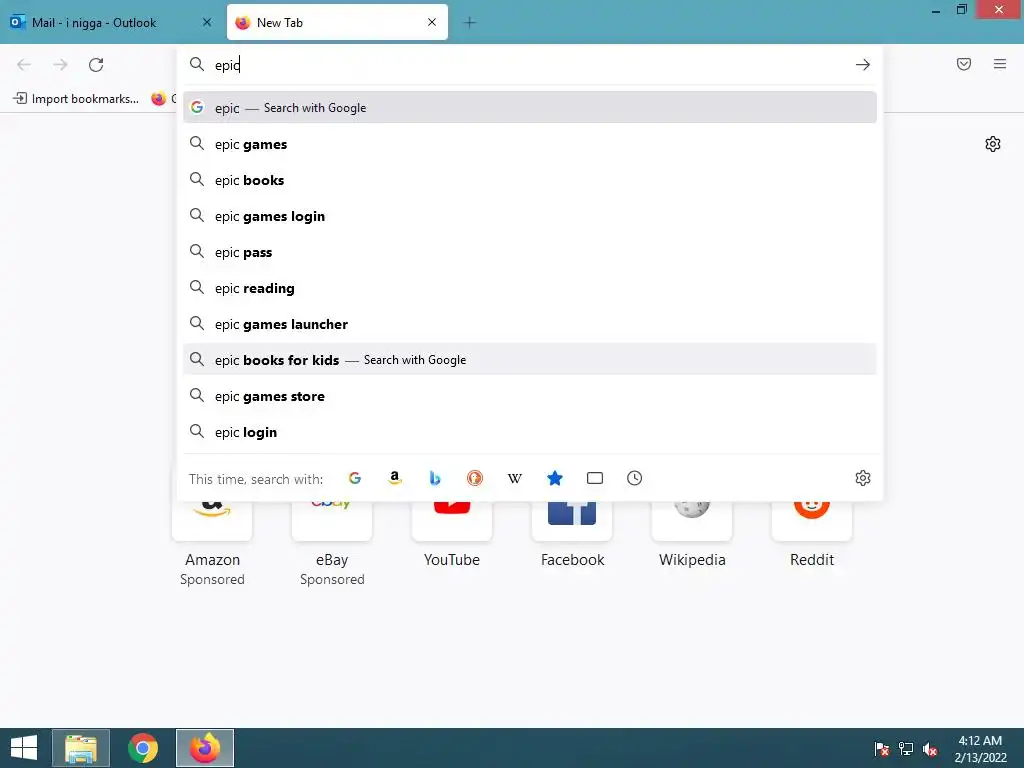Click Import bookmarks in bookmarks toolbar

pyautogui.click(x=76, y=99)
